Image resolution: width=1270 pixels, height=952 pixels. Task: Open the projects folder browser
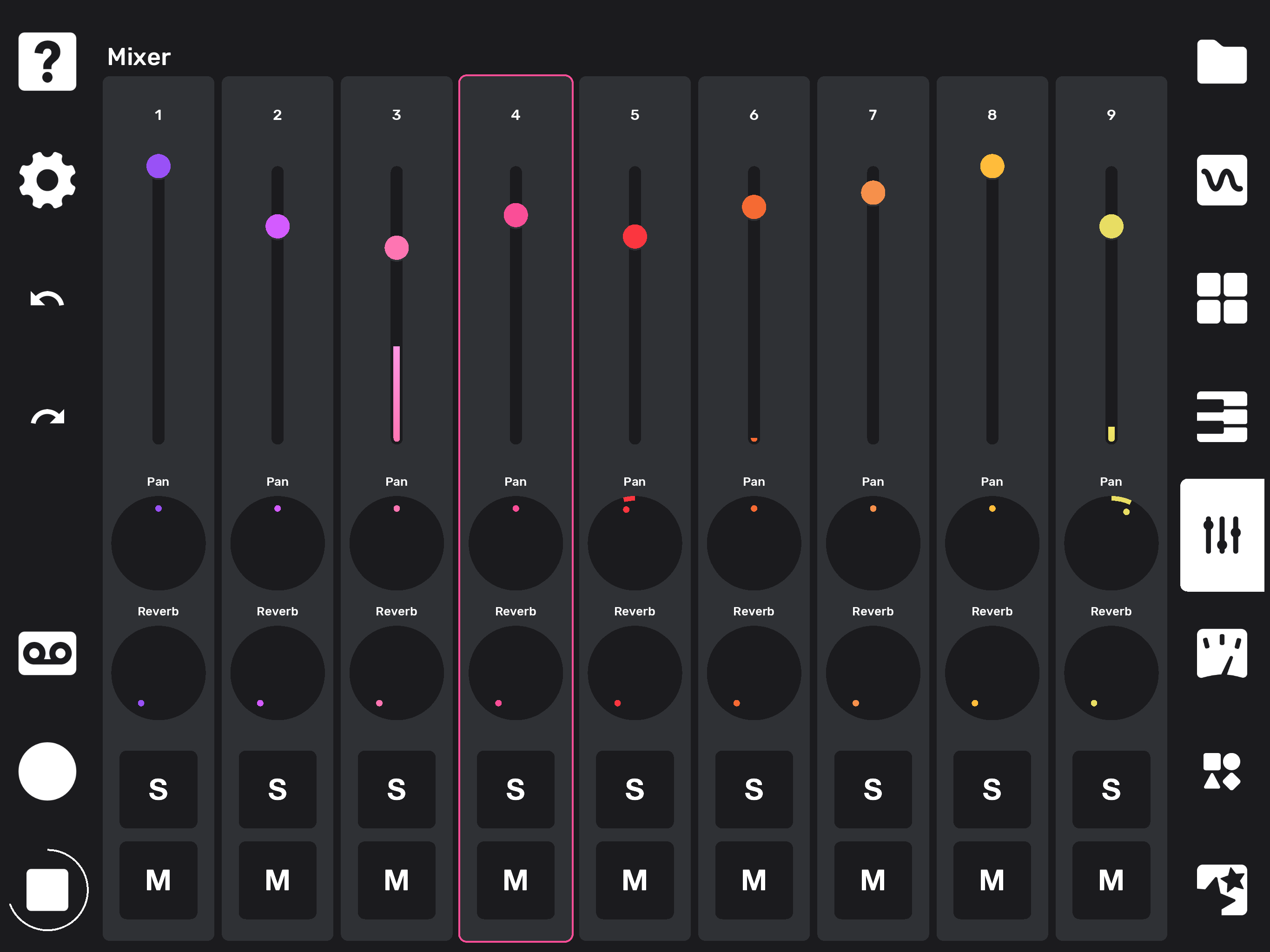(x=1222, y=62)
